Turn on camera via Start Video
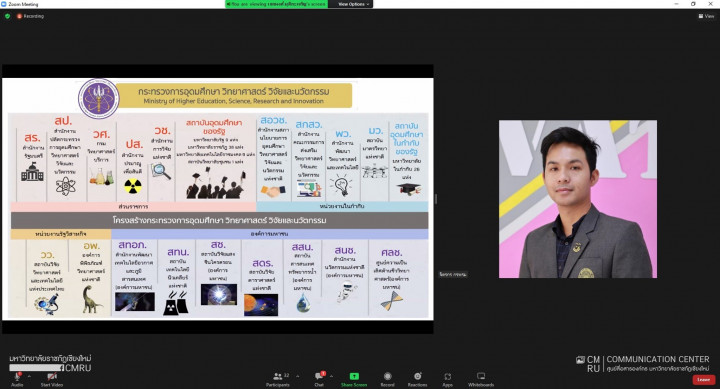The height and width of the screenshot is (389, 720). tap(51, 379)
